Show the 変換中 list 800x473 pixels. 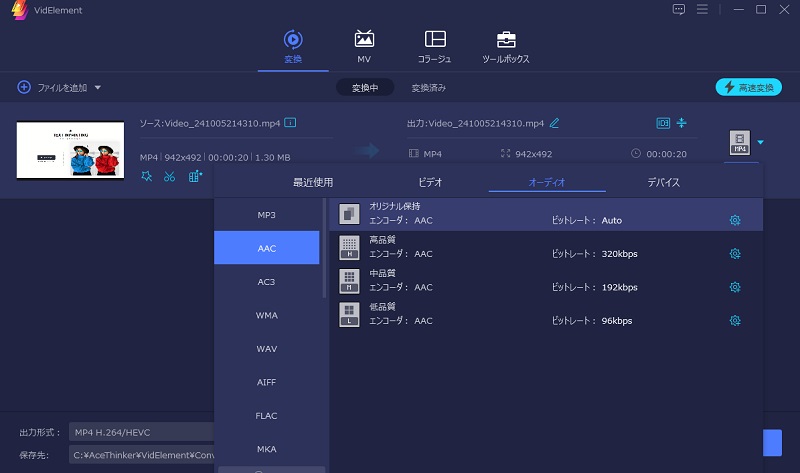[365, 88]
